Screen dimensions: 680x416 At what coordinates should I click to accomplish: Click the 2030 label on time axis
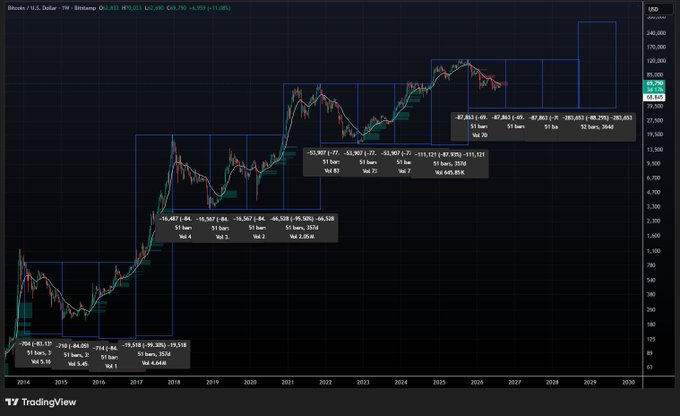tap(628, 382)
